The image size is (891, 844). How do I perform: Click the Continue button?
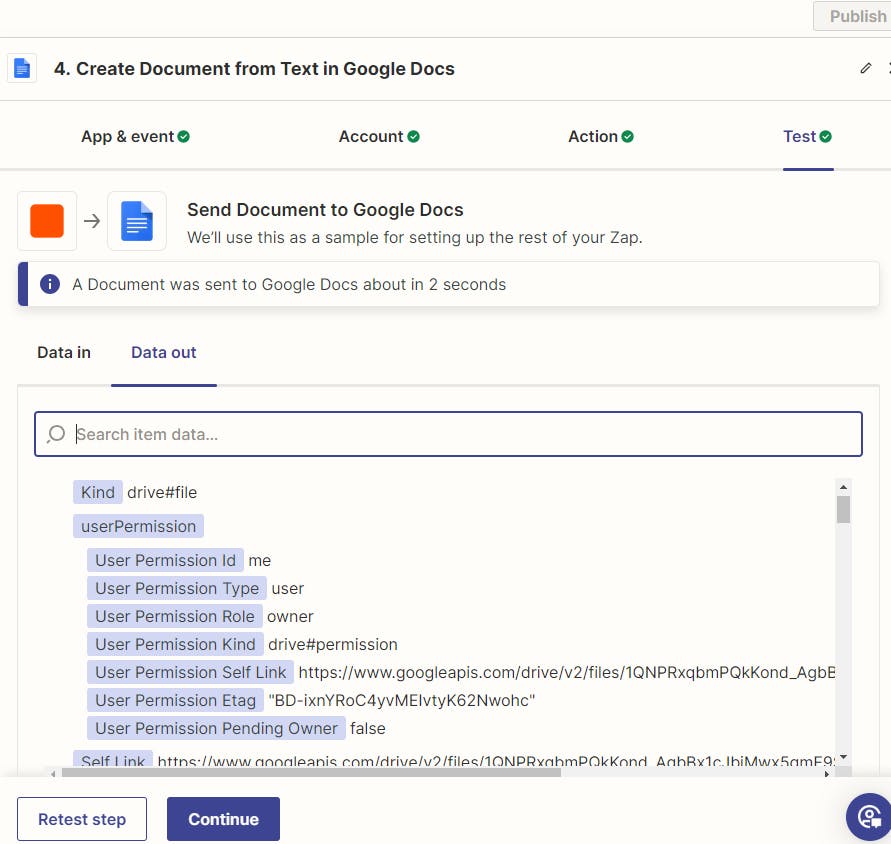pyautogui.click(x=223, y=819)
